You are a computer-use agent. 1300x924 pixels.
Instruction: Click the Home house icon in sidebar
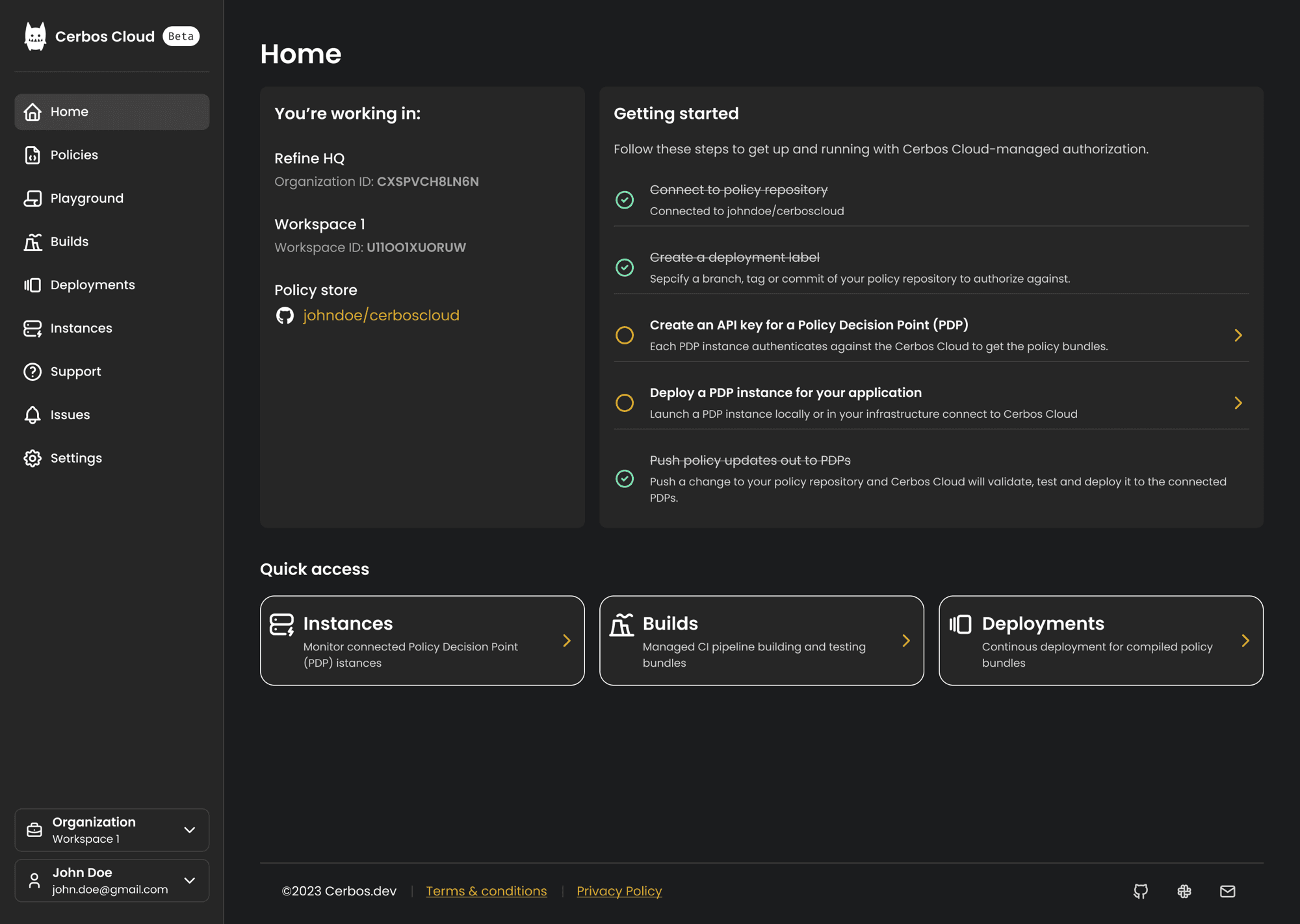click(32, 112)
